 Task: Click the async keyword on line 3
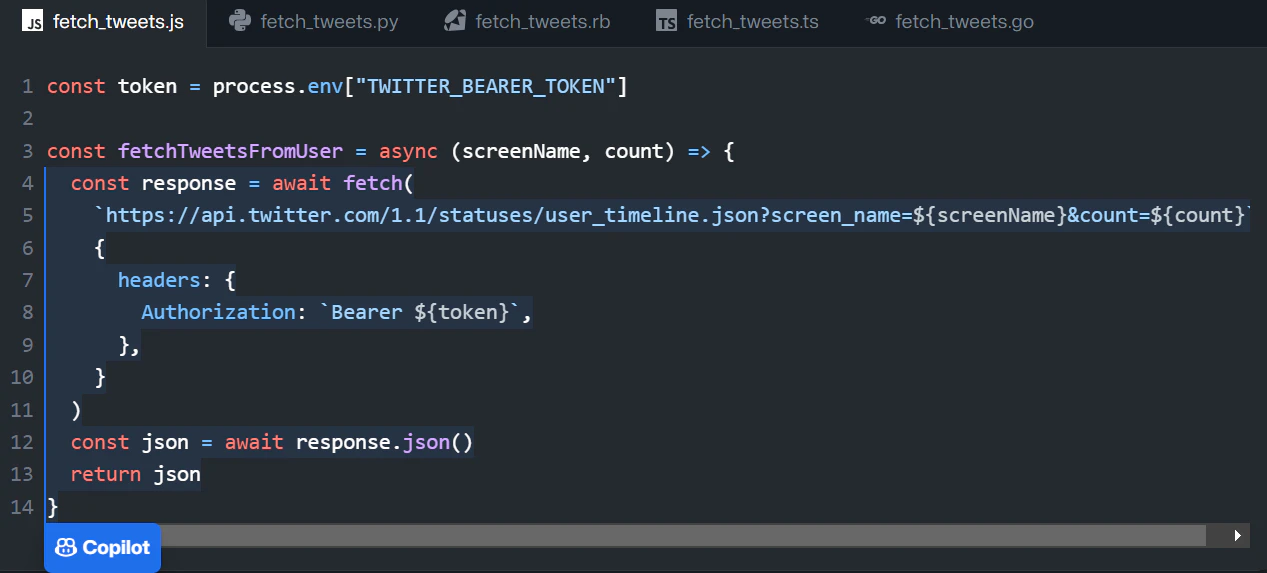click(x=408, y=152)
